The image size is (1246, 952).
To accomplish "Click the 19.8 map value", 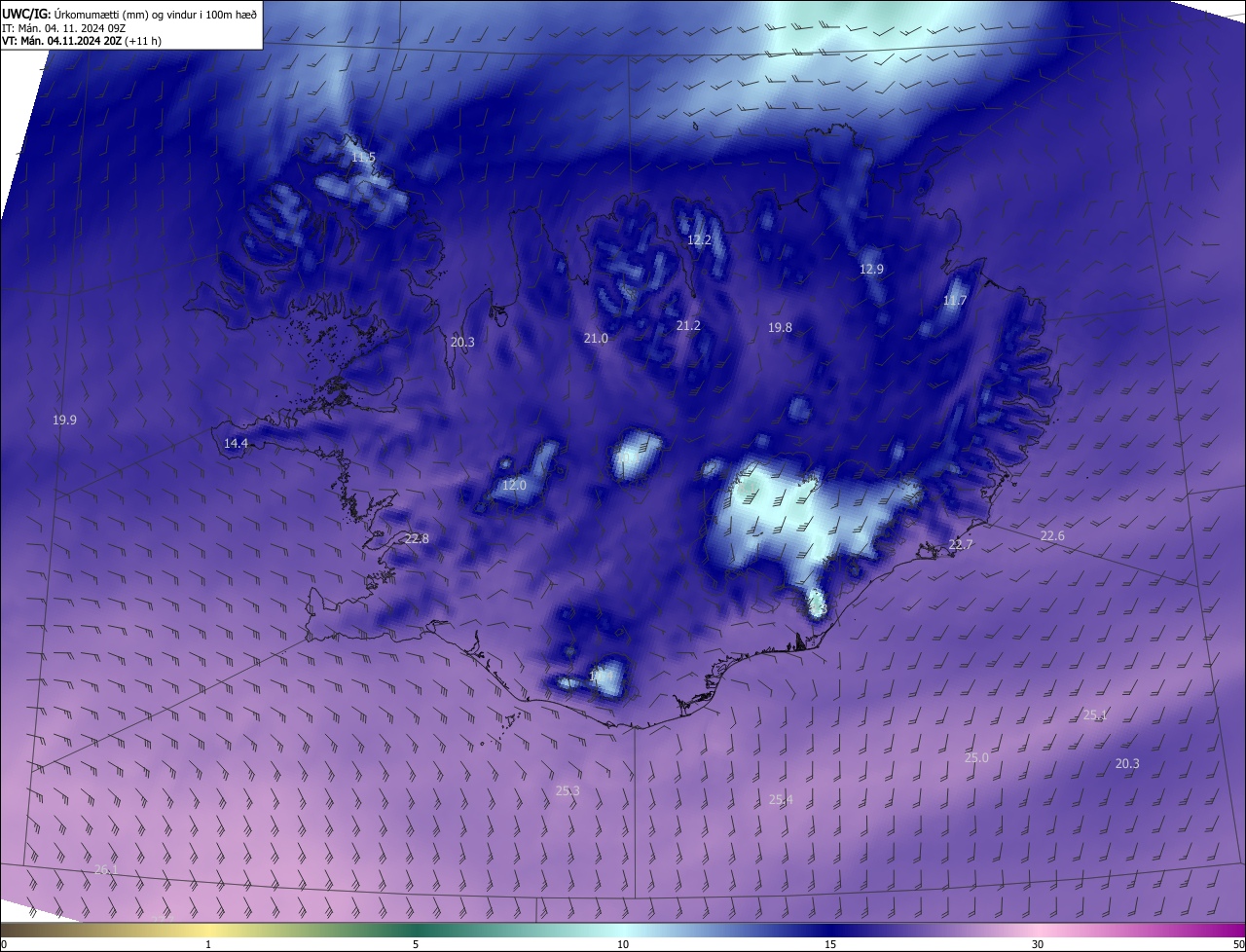I will click(x=780, y=328).
